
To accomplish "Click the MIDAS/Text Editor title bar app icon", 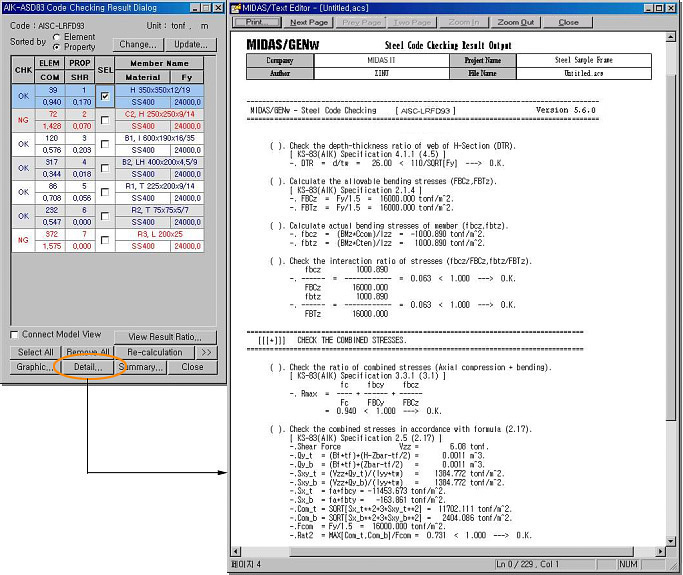I will (236, 8).
